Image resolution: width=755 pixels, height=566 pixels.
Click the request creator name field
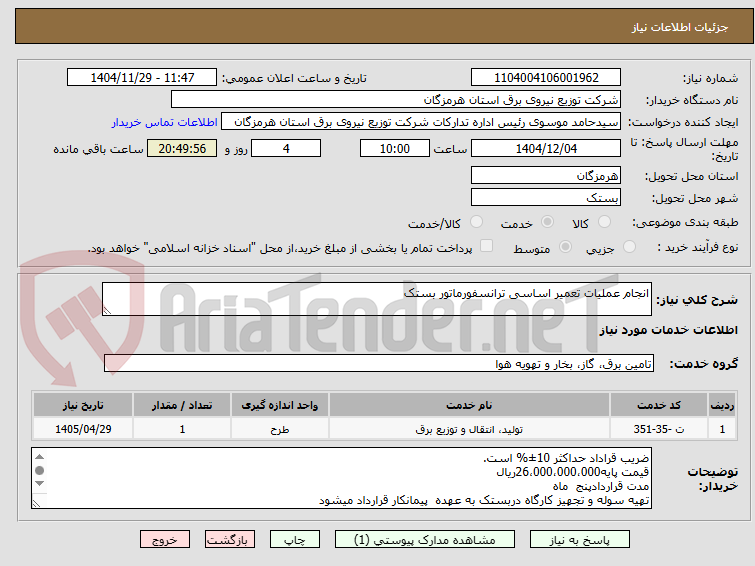click(x=421, y=122)
